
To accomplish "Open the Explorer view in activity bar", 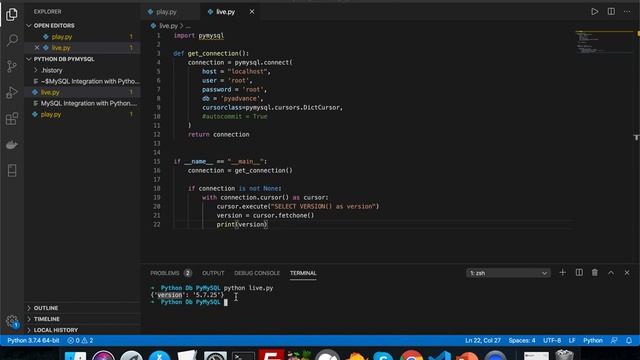I will coord(12,15).
